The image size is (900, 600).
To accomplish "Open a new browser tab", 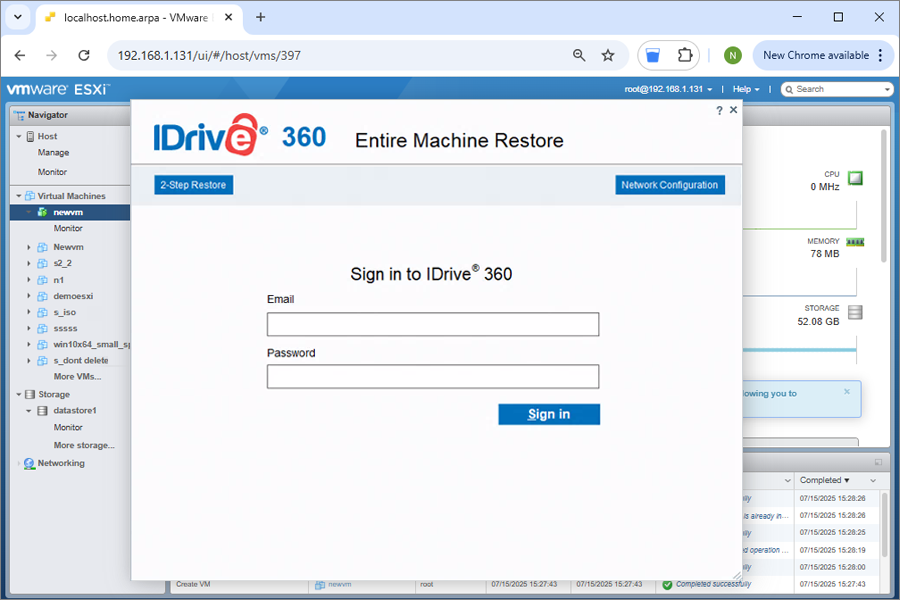I will 261,17.
